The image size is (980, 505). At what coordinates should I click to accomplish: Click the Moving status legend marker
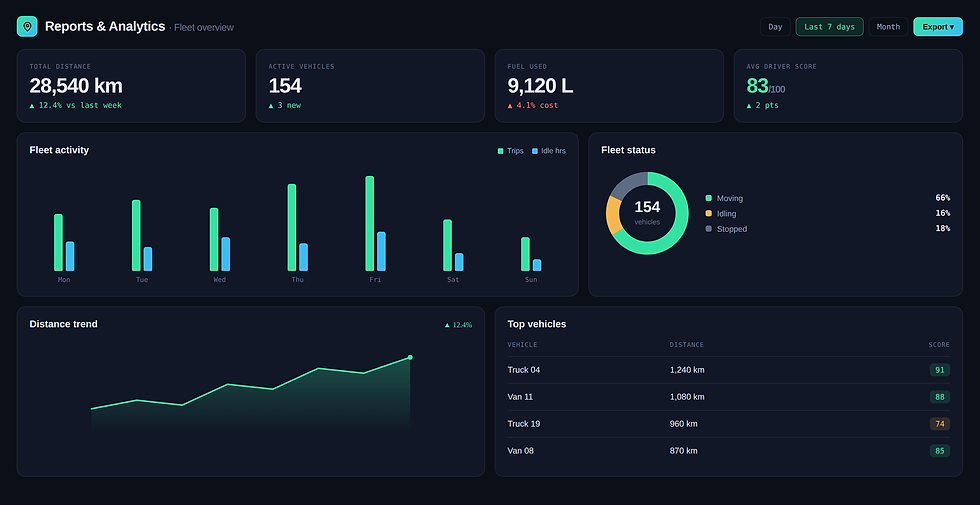[709, 198]
